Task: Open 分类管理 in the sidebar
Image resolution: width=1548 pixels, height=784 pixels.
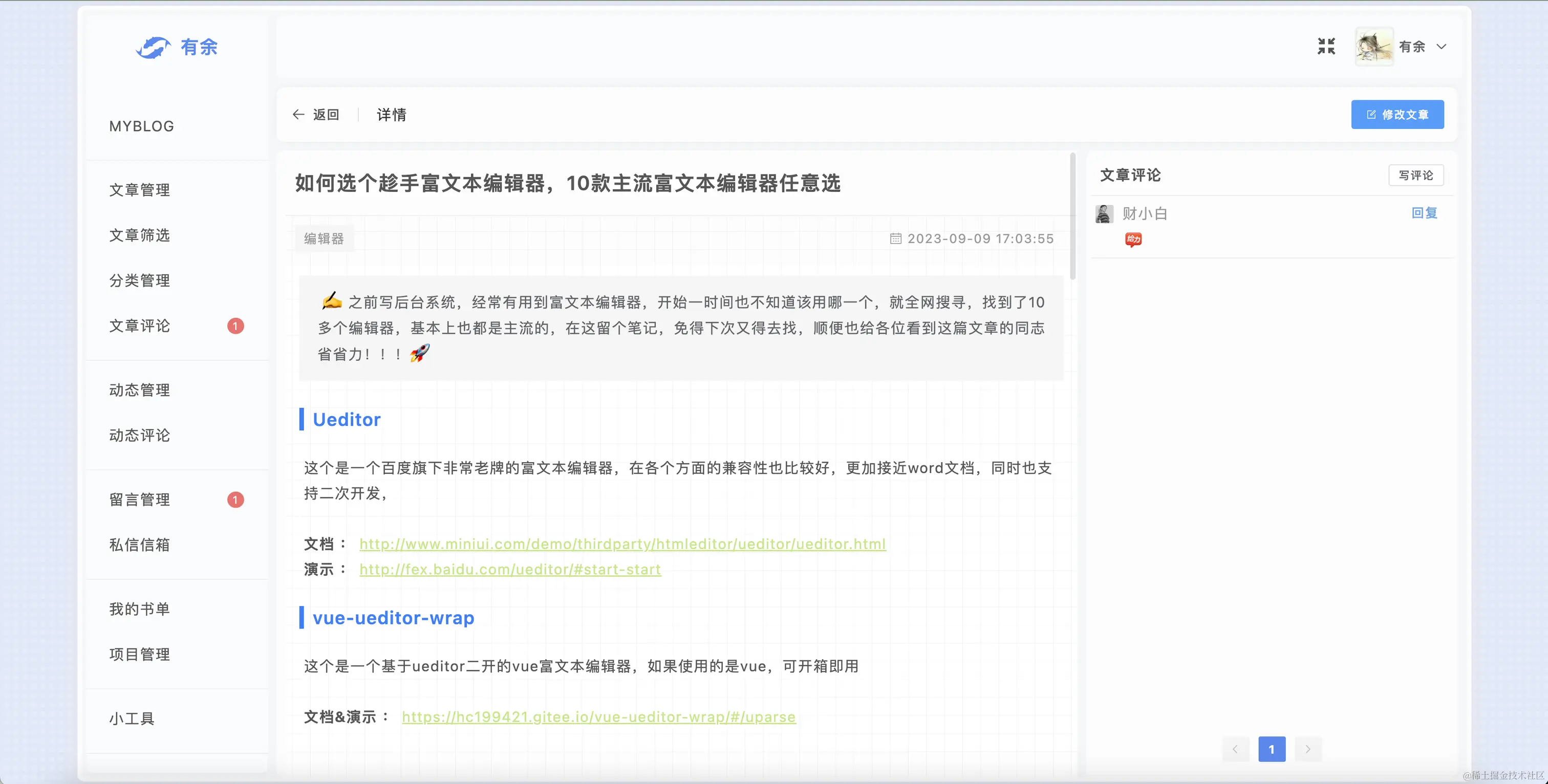Action: coord(139,280)
